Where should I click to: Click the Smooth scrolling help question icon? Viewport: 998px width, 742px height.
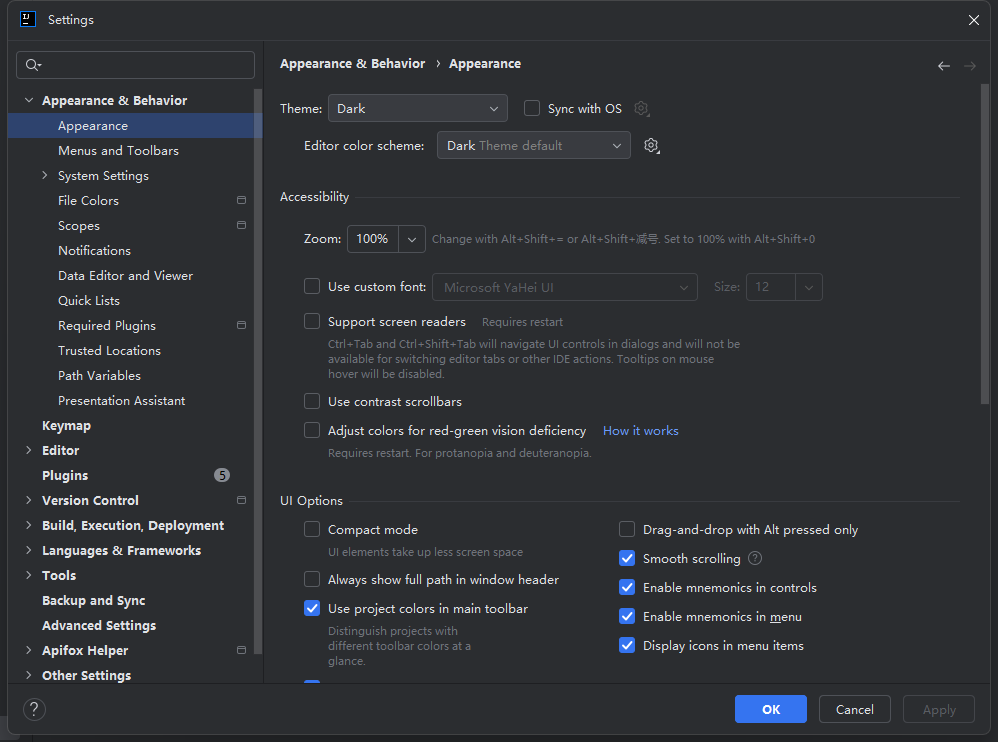click(755, 558)
